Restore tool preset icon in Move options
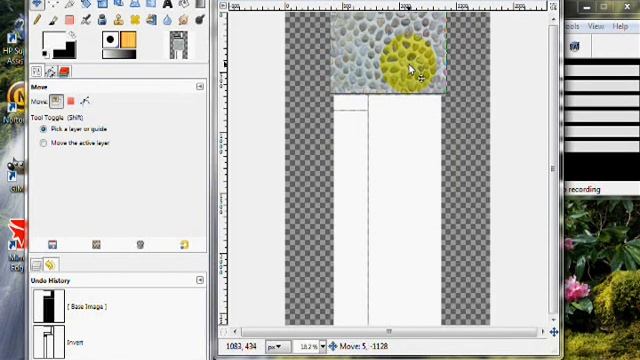This screenshot has height=360, width=640. (x=96, y=244)
